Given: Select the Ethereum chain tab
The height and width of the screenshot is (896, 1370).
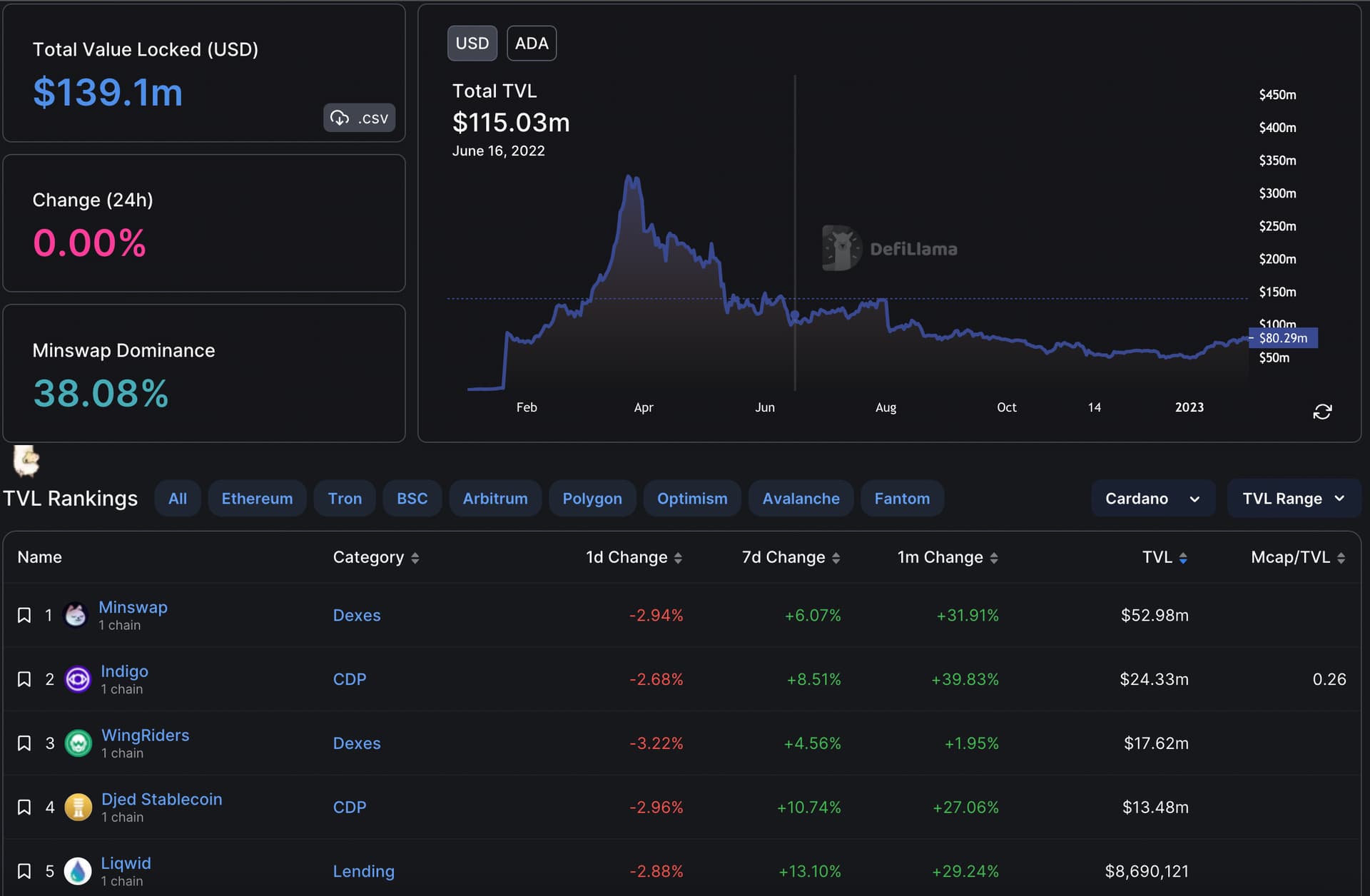Looking at the screenshot, I should (x=257, y=499).
